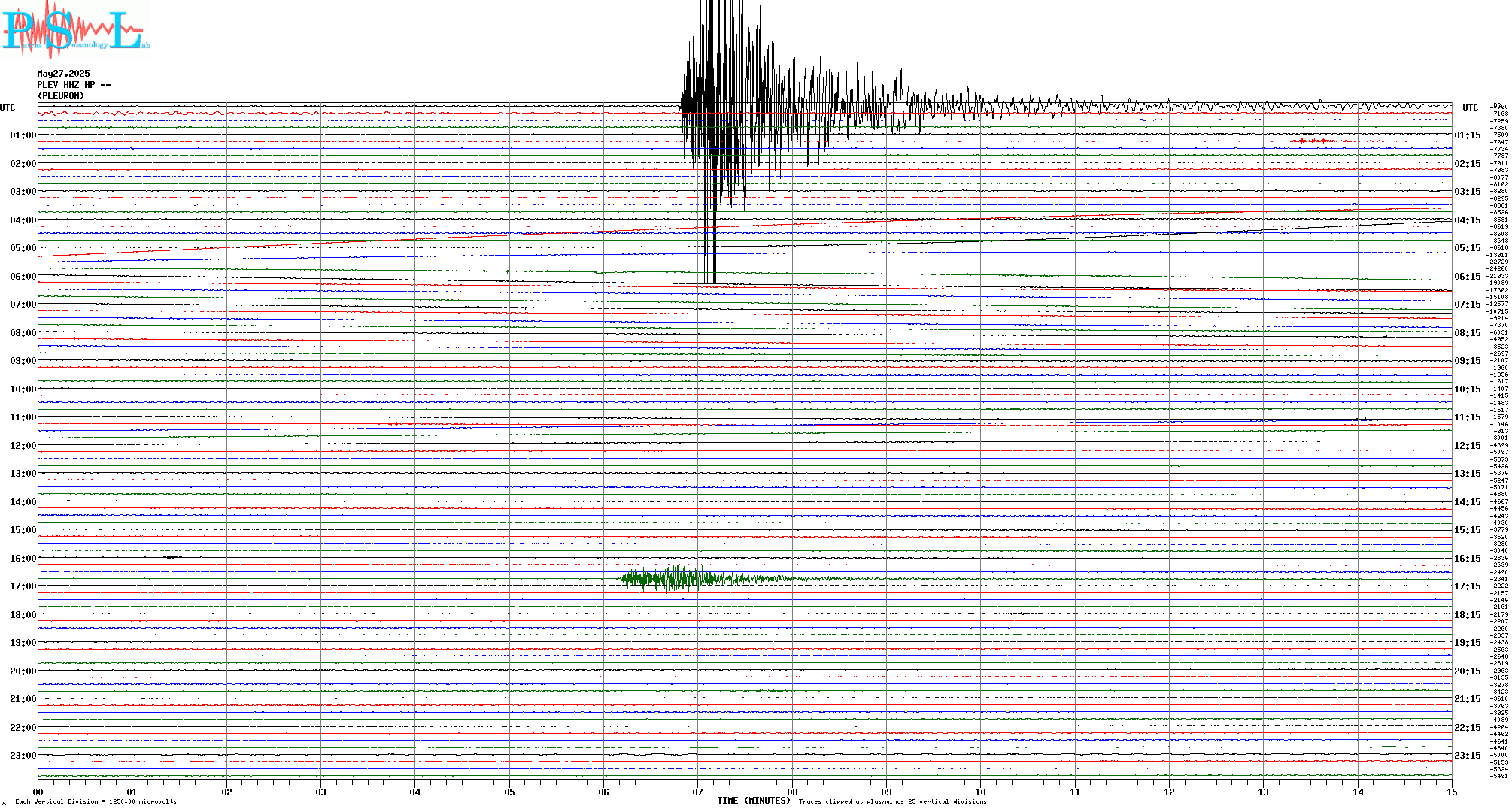1512x812 pixels.
Task: Click the 12:15 right-side time label
Action: [x=1467, y=446]
